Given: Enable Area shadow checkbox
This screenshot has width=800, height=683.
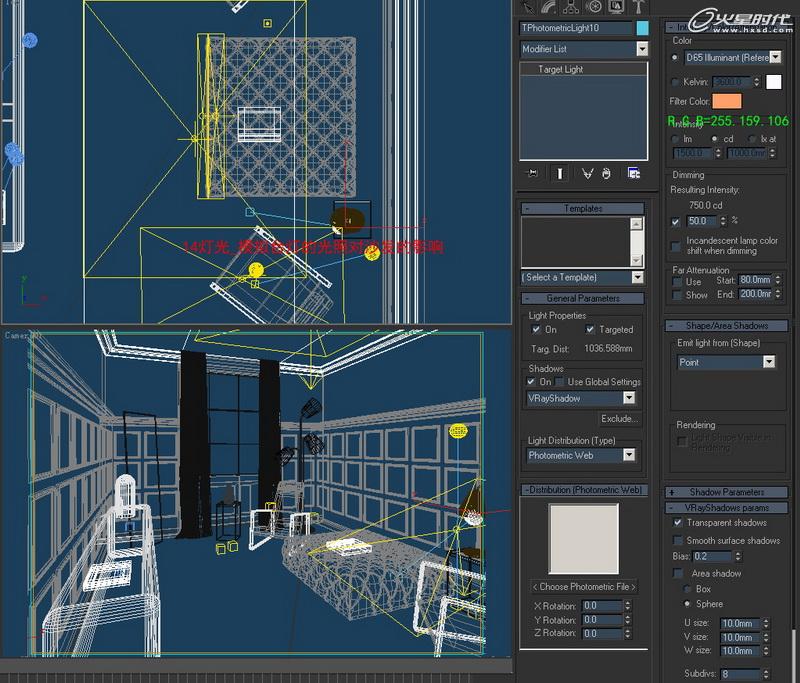Looking at the screenshot, I should click(x=678, y=573).
